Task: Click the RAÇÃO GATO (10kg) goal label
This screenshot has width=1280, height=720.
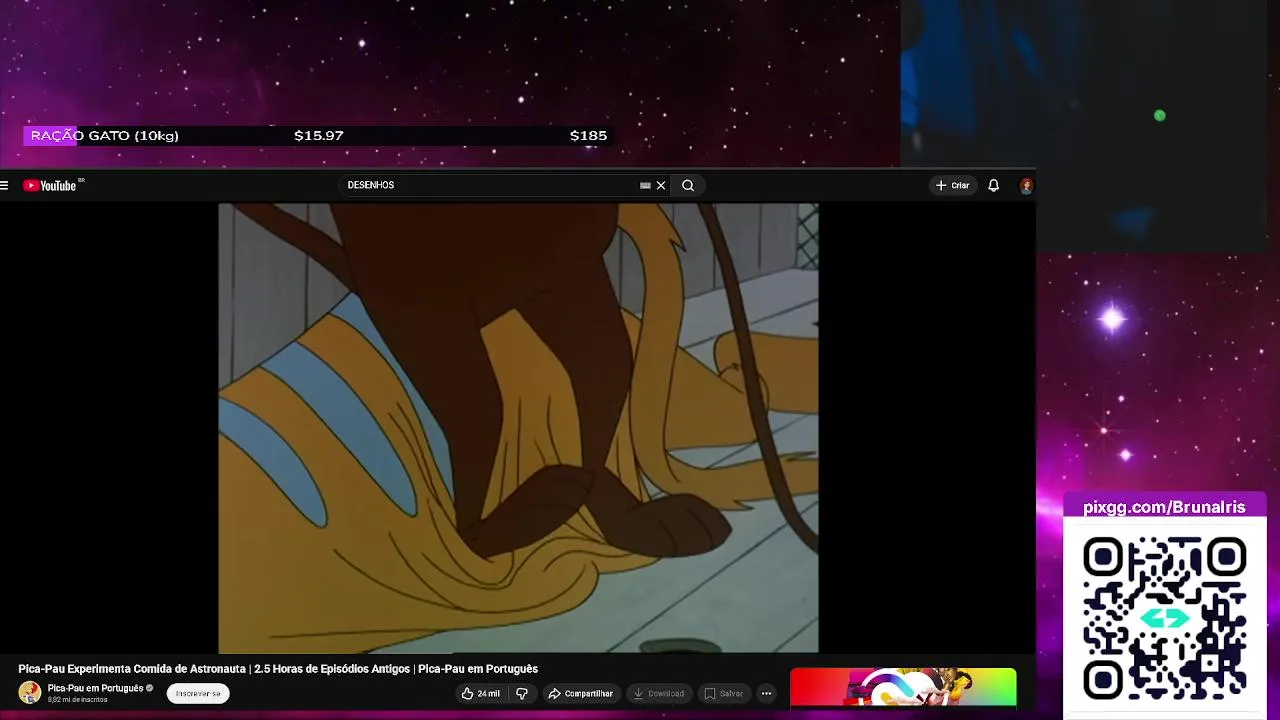Action: point(104,136)
